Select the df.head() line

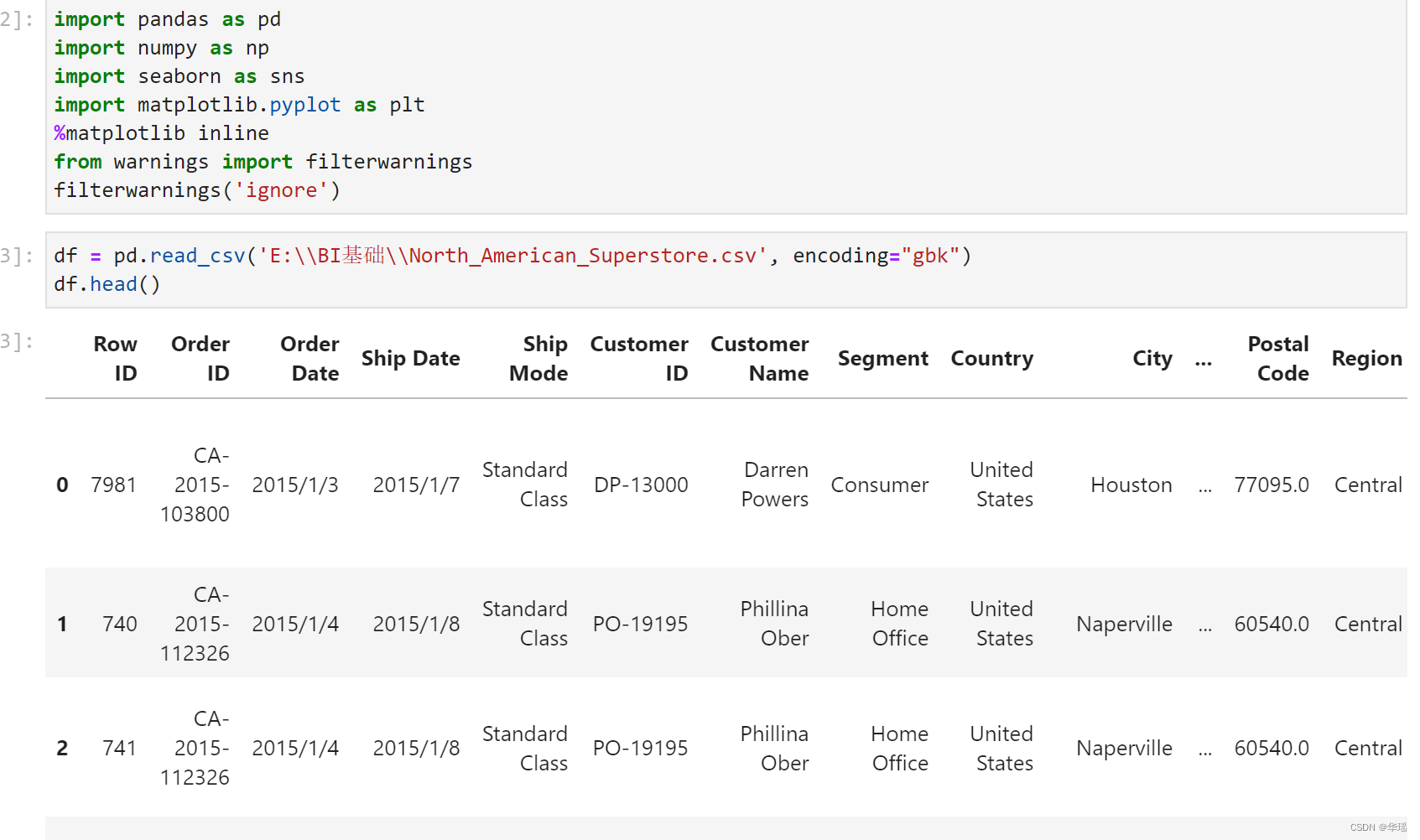(107, 284)
